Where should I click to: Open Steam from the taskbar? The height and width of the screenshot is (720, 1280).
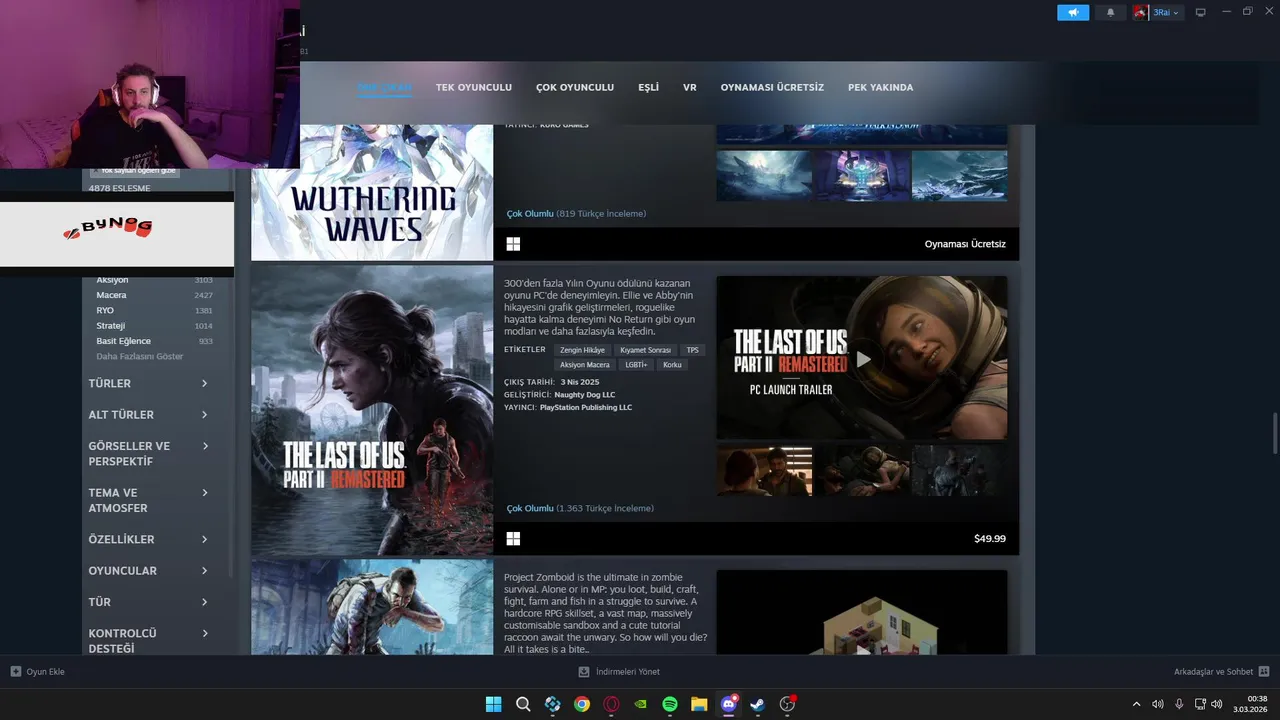(758, 704)
